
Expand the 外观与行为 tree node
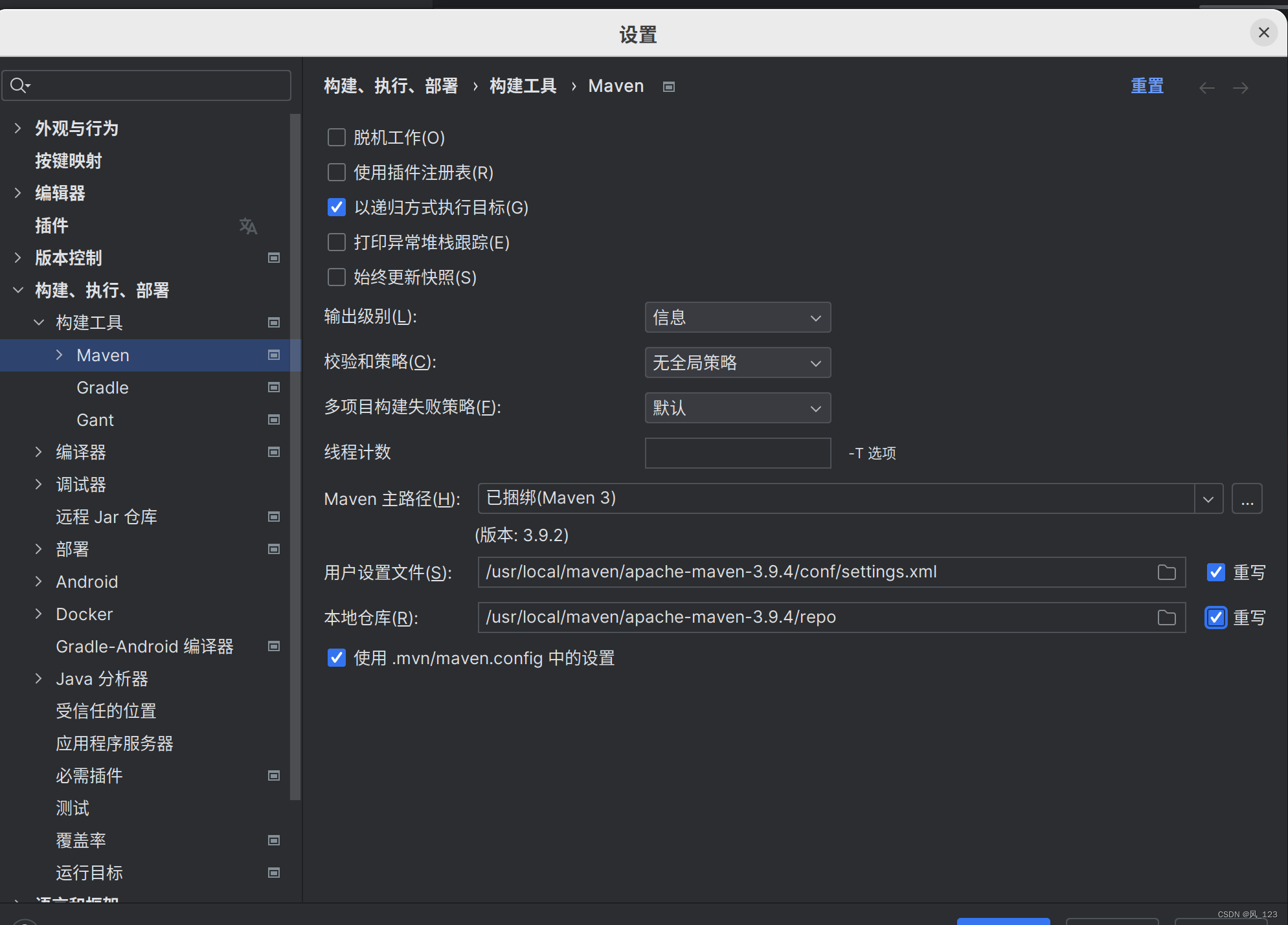(x=17, y=128)
